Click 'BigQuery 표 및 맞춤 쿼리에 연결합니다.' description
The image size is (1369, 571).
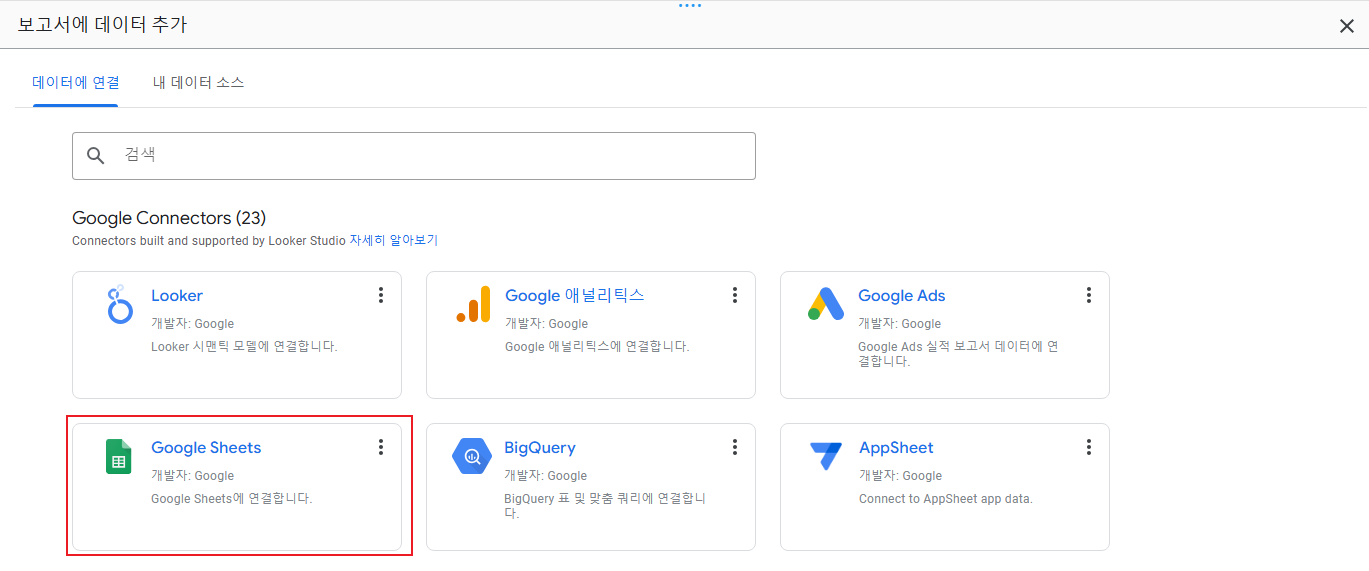coord(606,506)
